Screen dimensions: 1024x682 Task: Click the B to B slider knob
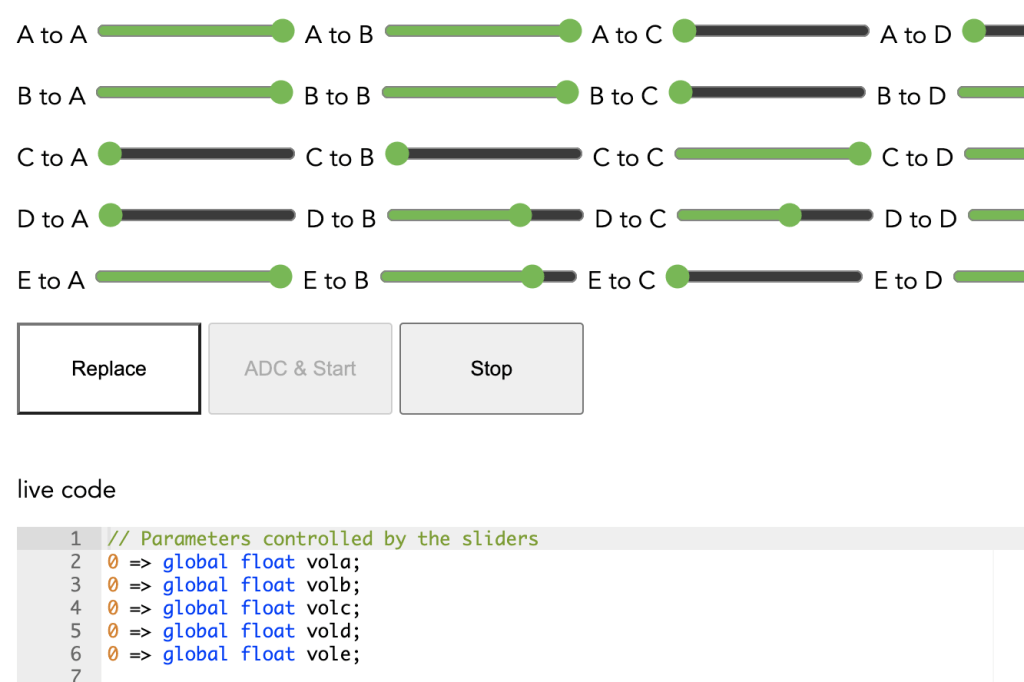click(x=567, y=93)
